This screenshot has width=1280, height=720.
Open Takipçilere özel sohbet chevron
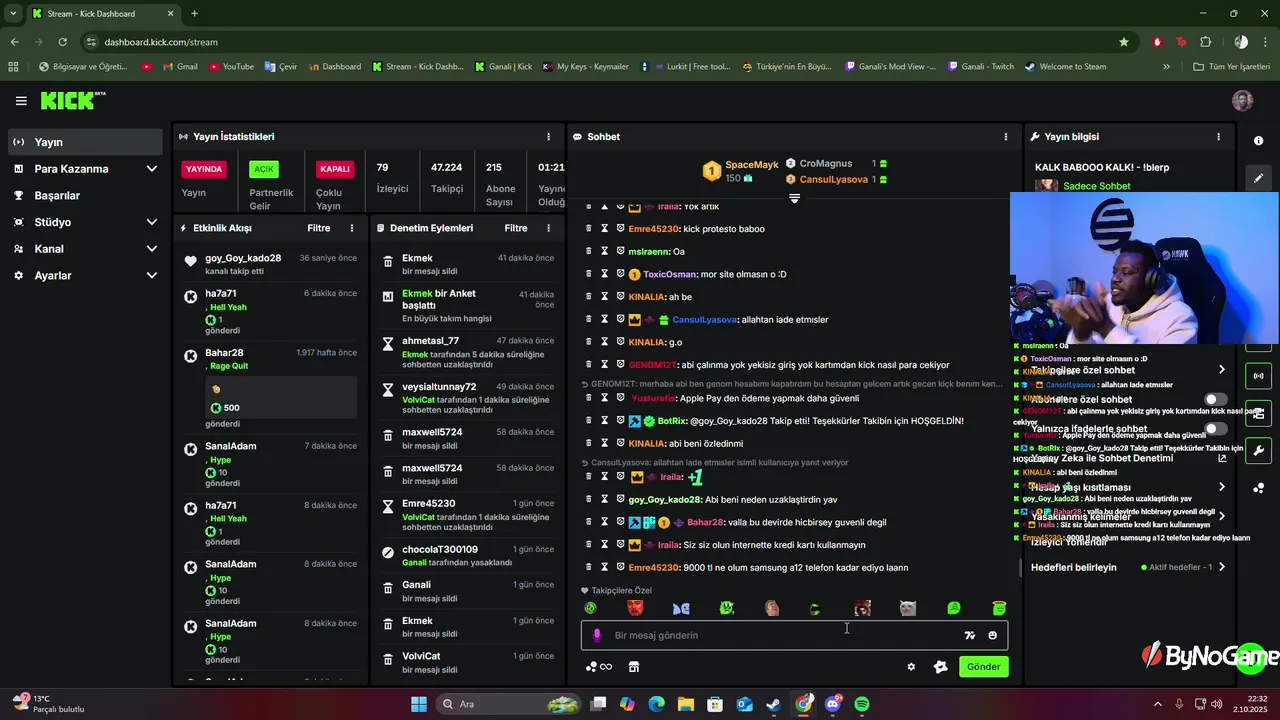tap(1221, 370)
